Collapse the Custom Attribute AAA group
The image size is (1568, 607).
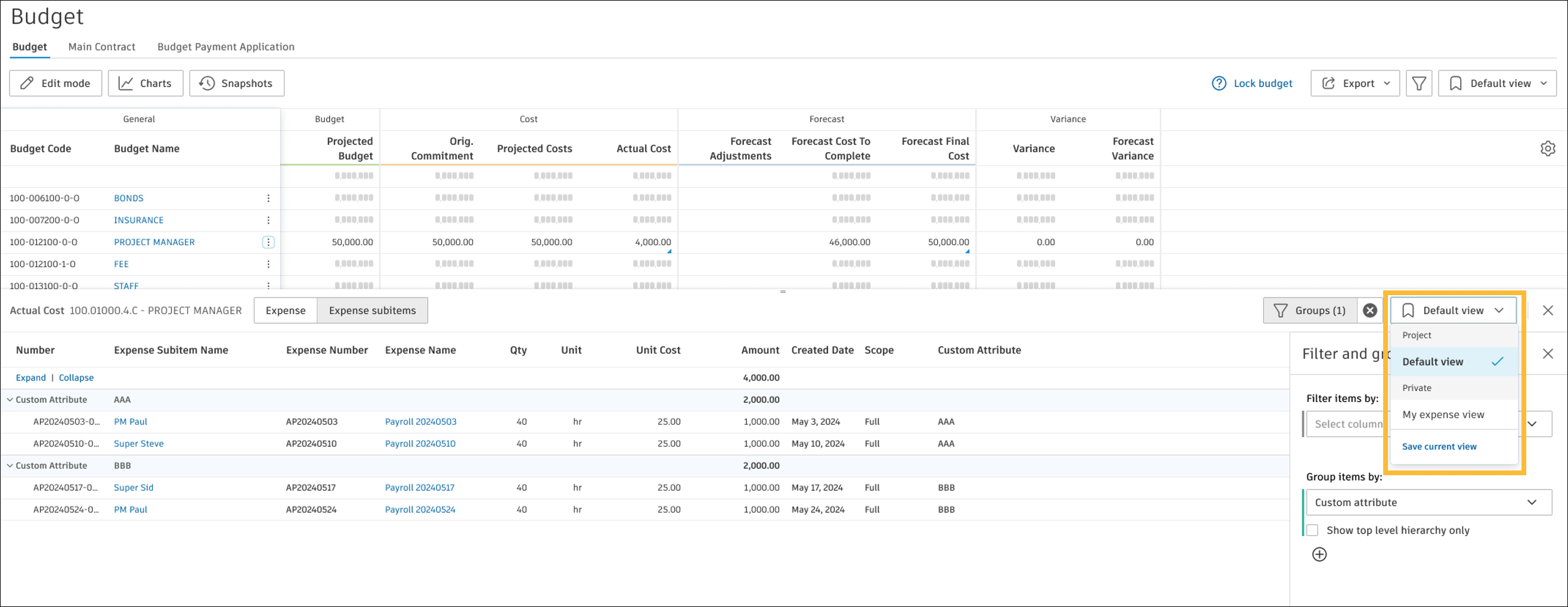tap(10, 400)
